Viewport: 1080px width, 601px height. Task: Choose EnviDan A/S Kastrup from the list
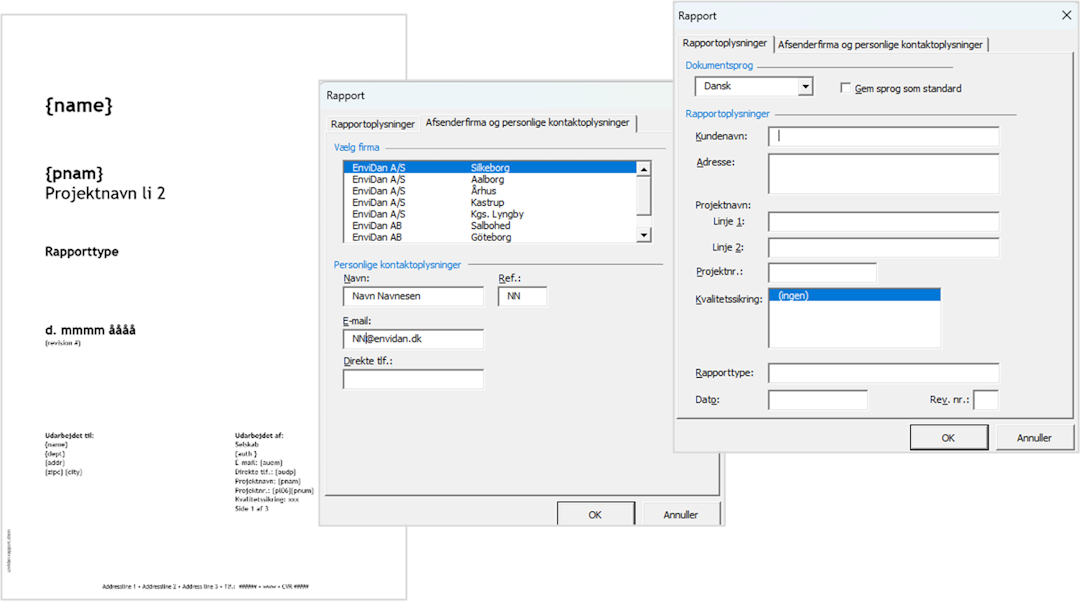click(490, 202)
